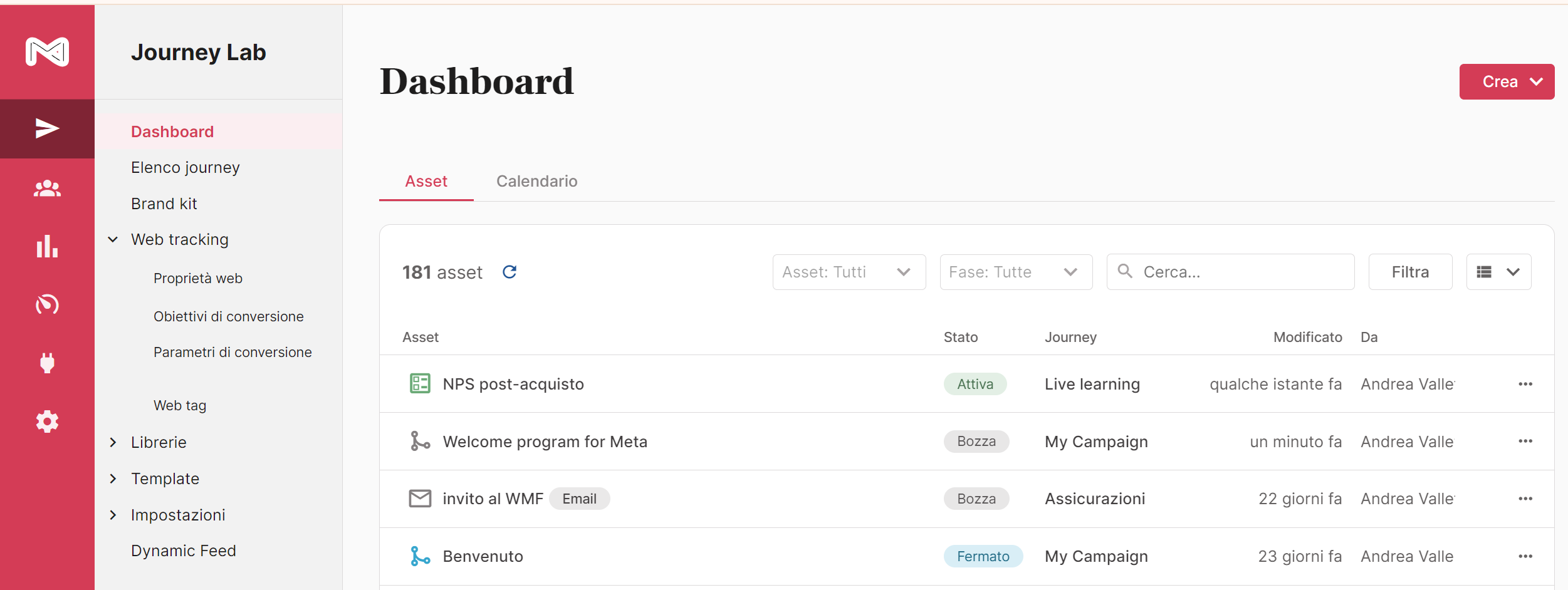Select Elenco journey in sidebar menu
Image resolution: width=1568 pixels, height=590 pixels.
pyautogui.click(x=186, y=167)
